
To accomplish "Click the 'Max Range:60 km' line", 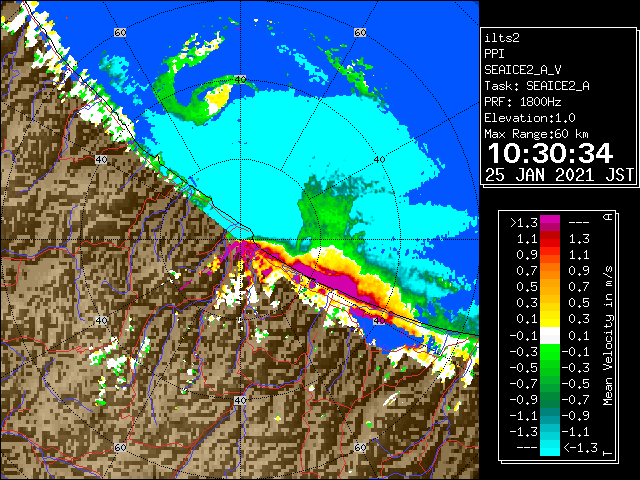I will point(536,134).
